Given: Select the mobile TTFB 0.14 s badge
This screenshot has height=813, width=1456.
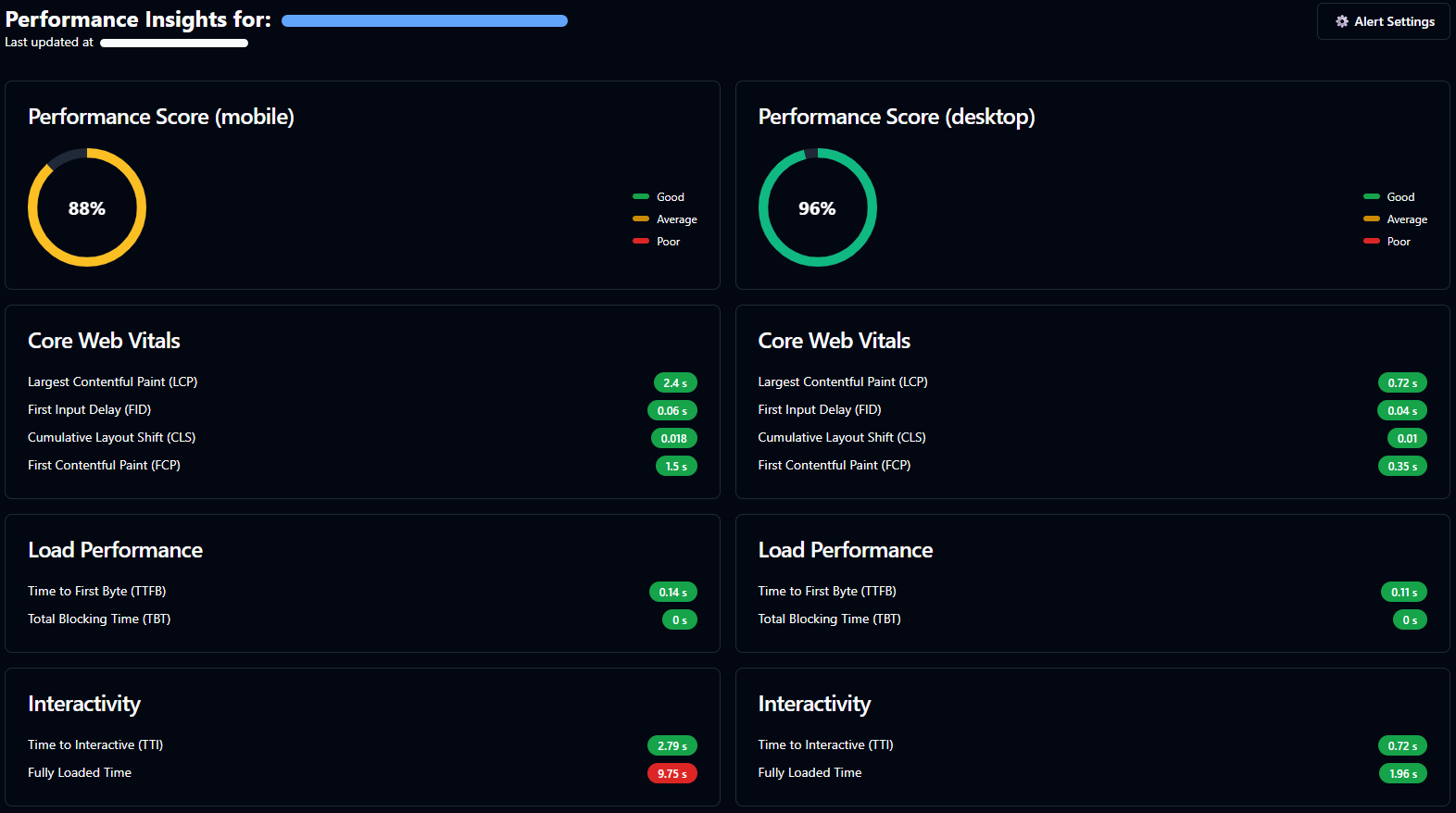Looking at the screenshot, I should (x=672, y=592).
